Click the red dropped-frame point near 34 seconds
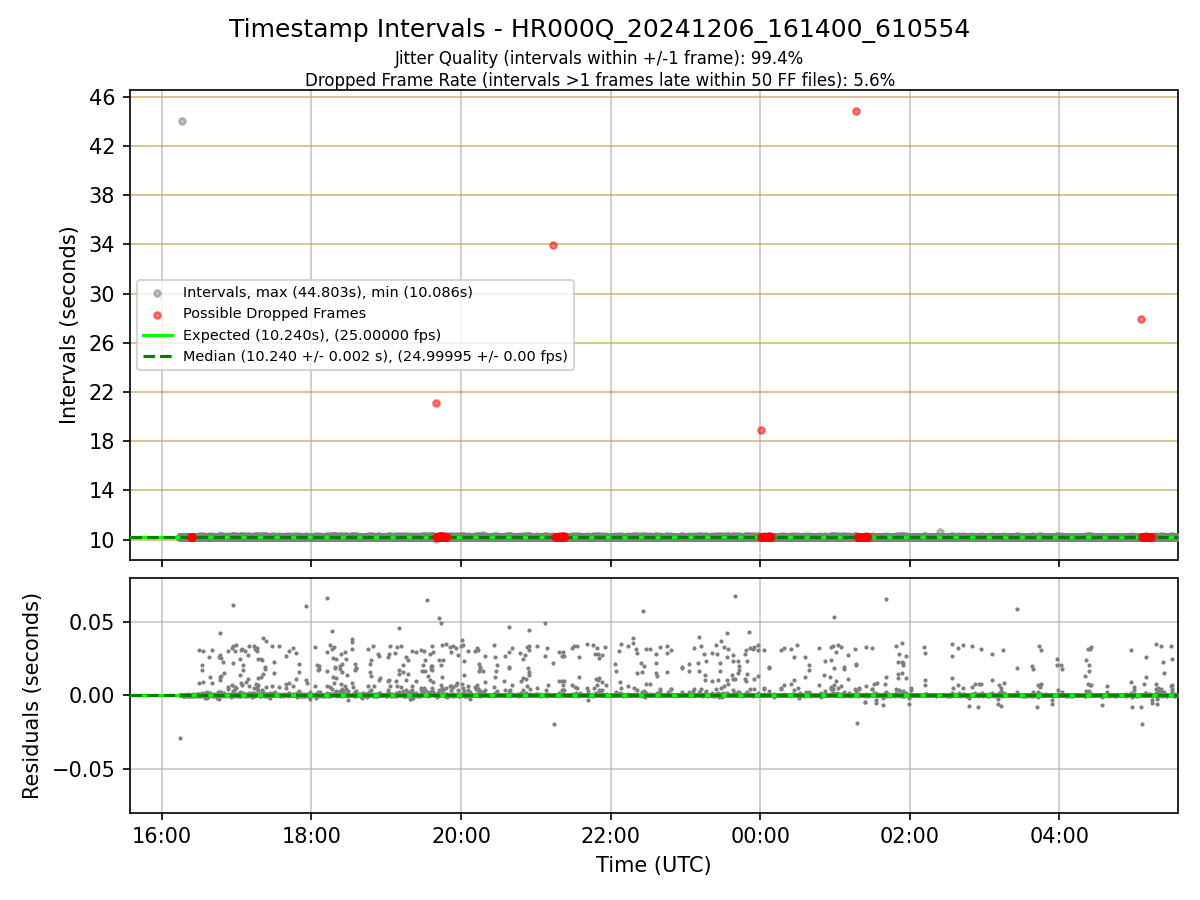The image size is (1200, 900). click(553, 245)
